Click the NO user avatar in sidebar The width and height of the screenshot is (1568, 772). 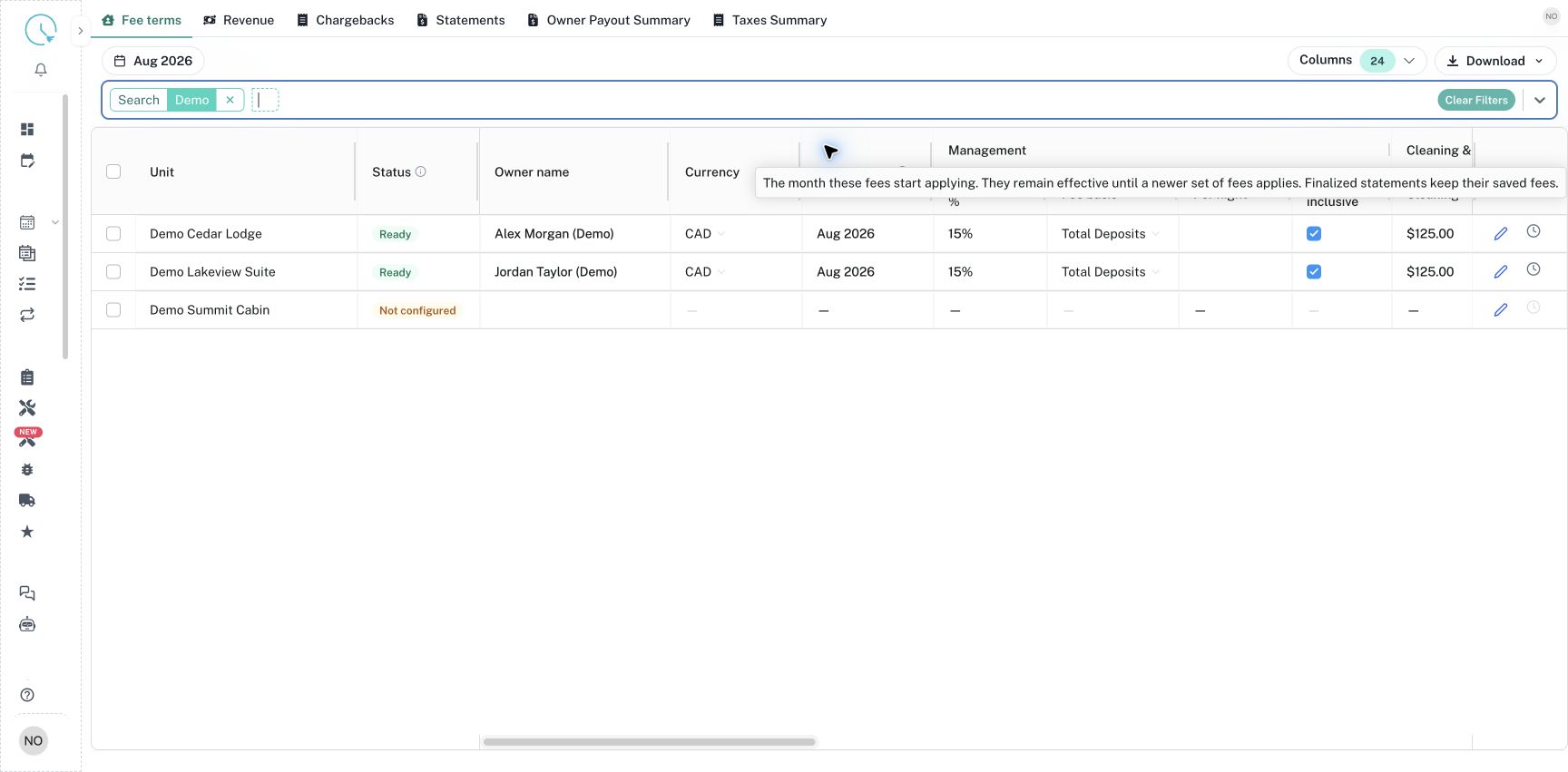click(x=34, y=741)
